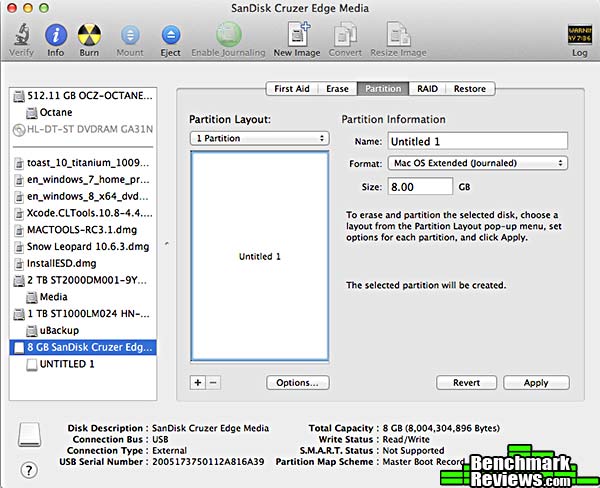Open the Partition Layout dropdown

(260, 138)
